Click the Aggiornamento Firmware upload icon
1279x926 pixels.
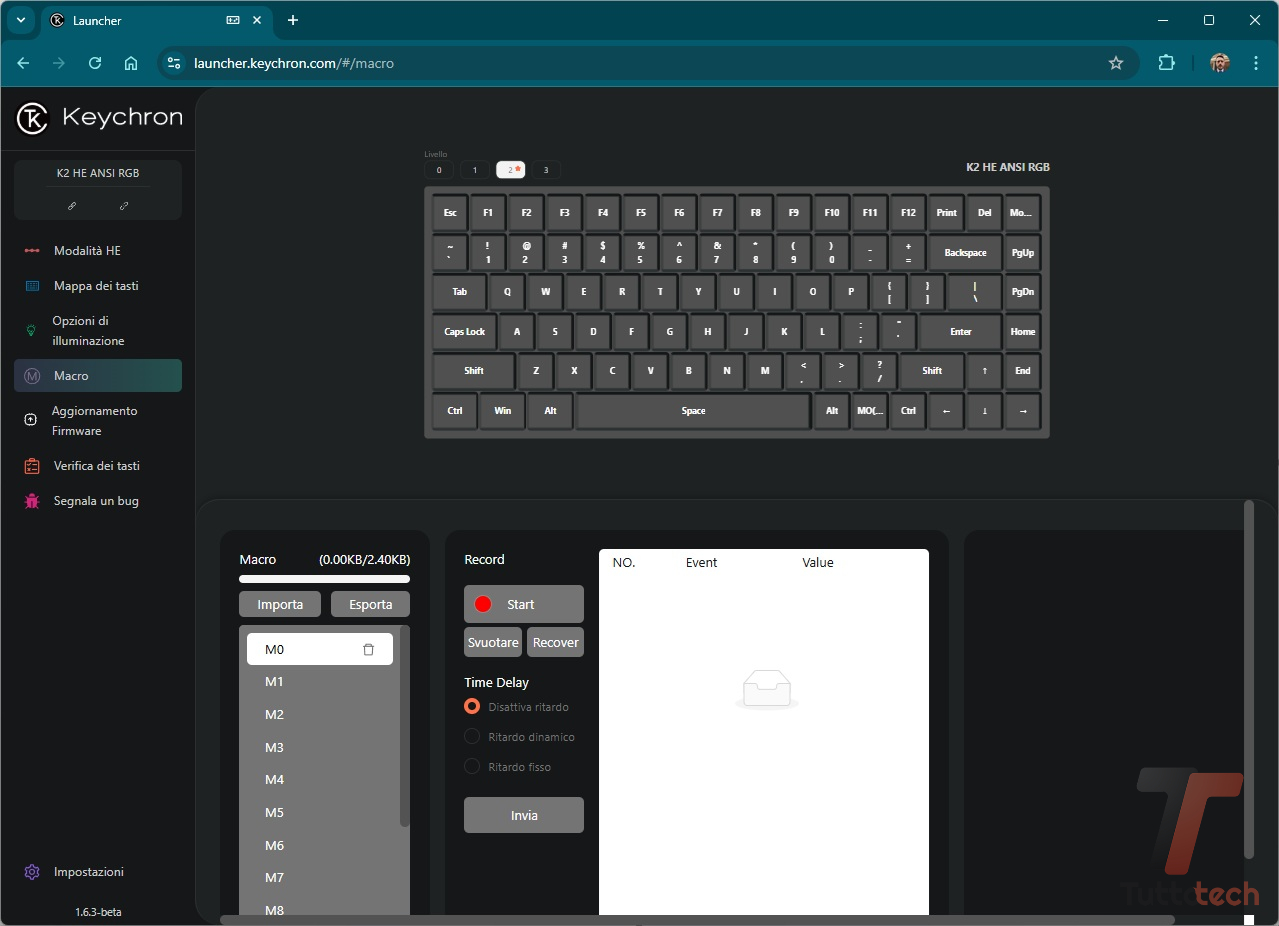31,420
